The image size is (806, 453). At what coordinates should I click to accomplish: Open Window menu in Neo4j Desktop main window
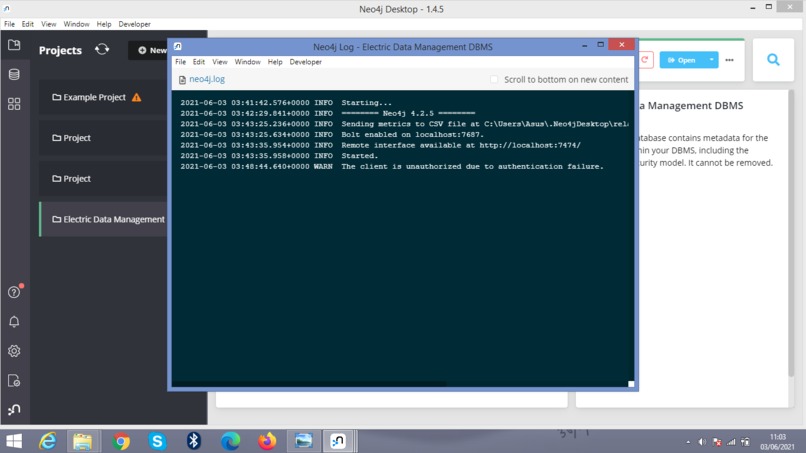click(x=76, y=24)
